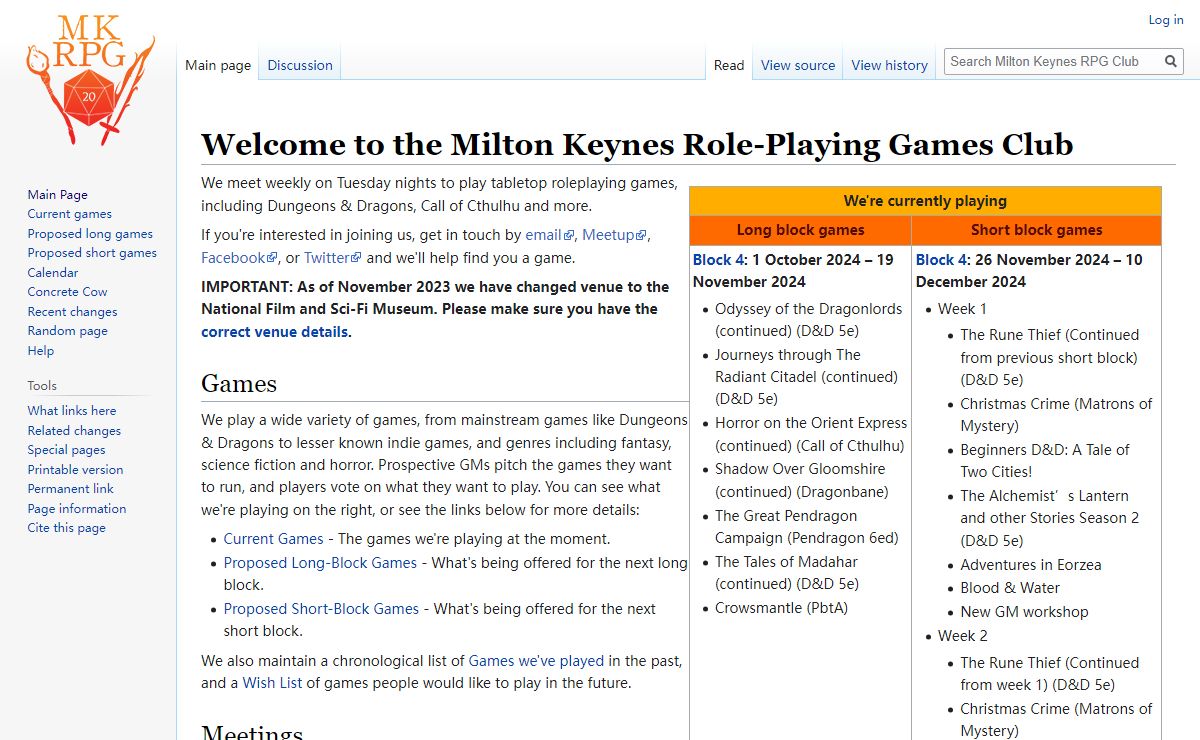This screenshot has width=1200, height=740.
Task: Open Block 4 link under Short block games
Action: tap(942, 260)
